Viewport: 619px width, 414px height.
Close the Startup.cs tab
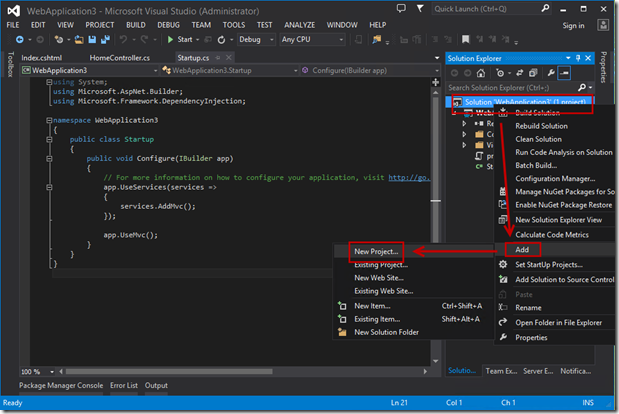(x=229, y=58)
